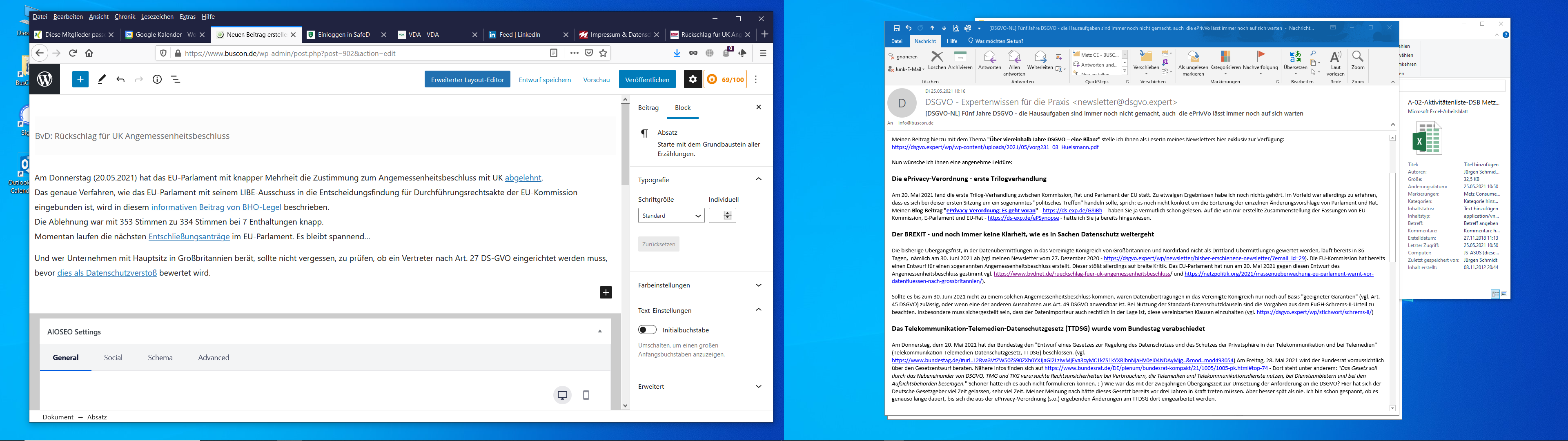Screen dimensions: 1568x441
Task: Toggle reader view icon in address bar
Action: 554,53
